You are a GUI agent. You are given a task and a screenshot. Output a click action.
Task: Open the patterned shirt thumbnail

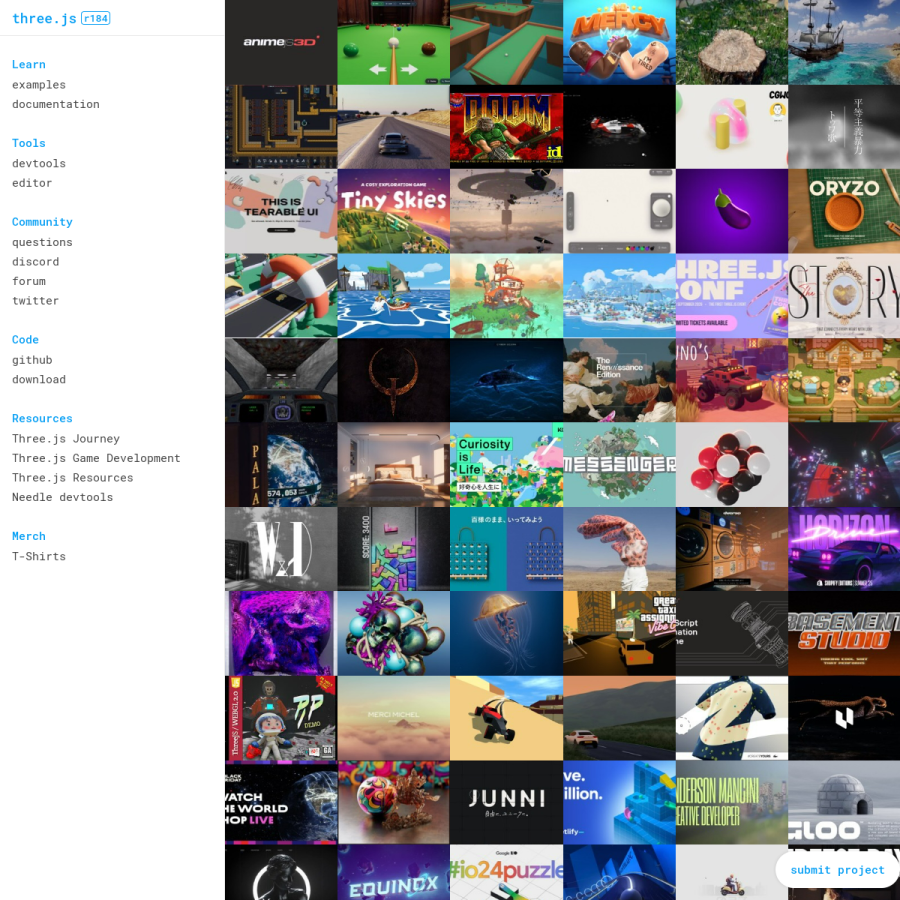[732, 717]
